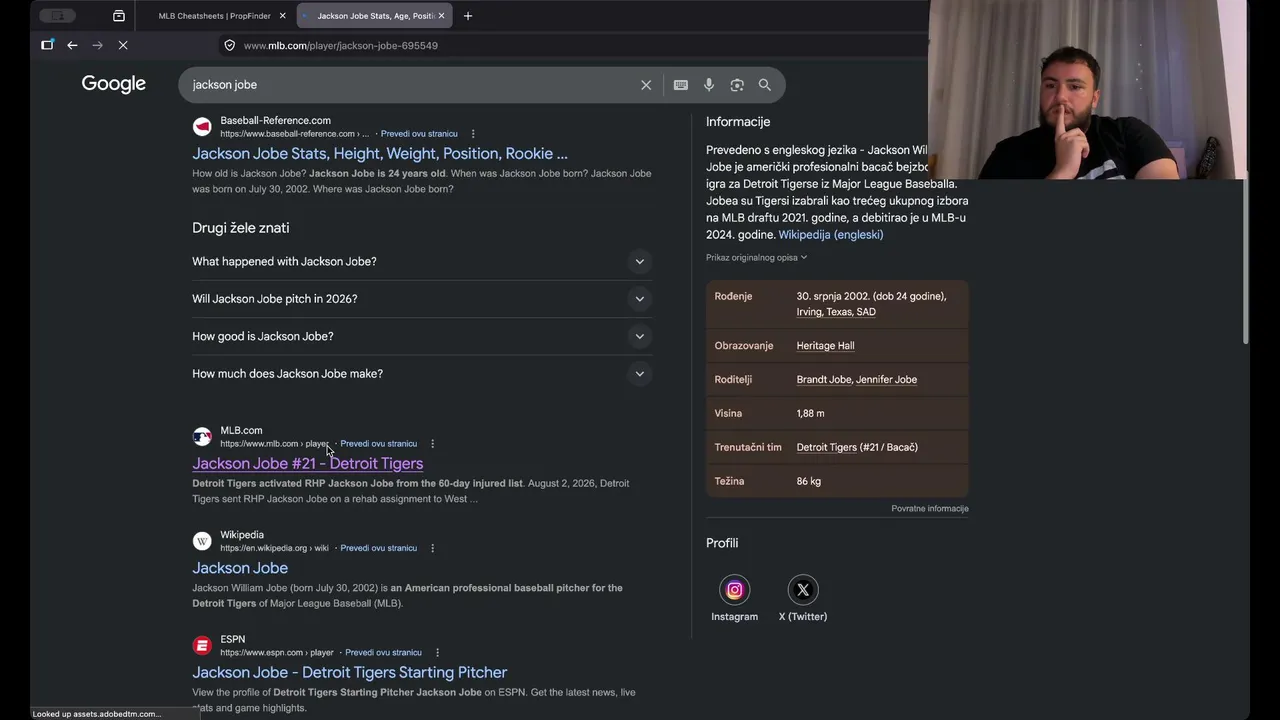
Task: Search by image with Google Lens
Action: click(737, 85)
